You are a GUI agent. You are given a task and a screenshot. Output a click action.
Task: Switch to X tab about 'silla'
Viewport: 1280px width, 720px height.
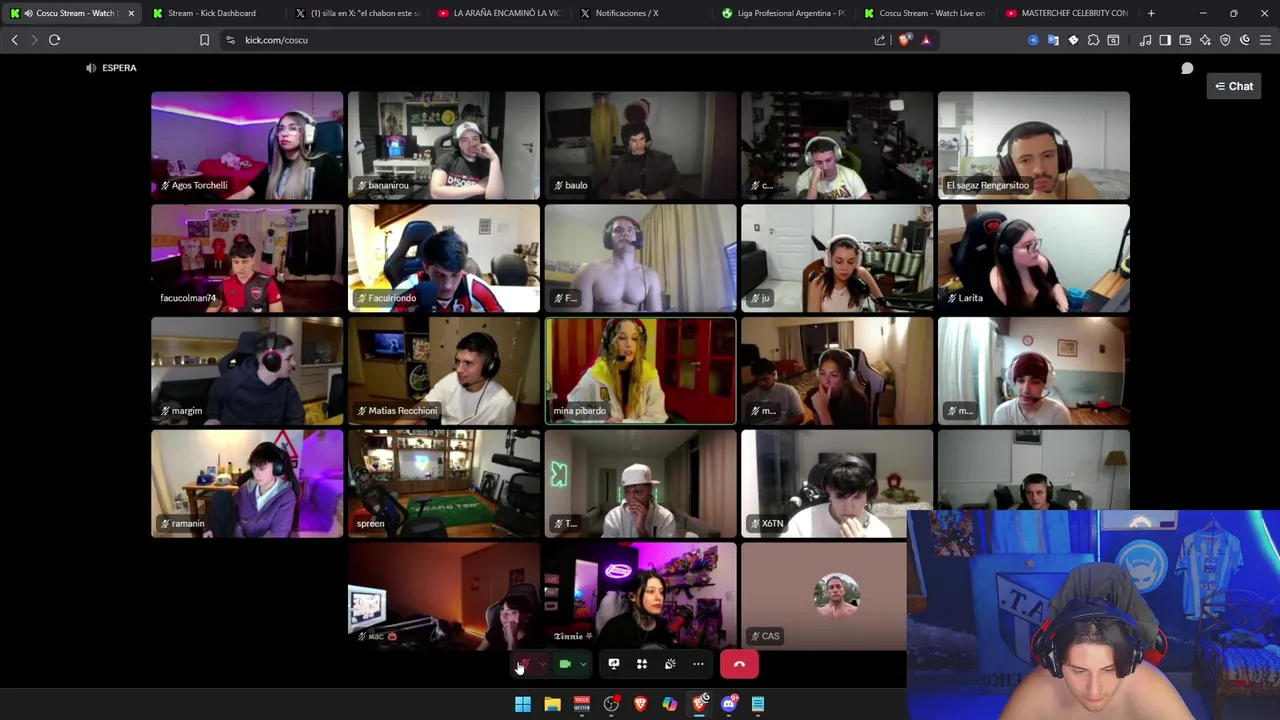click(x=360, y=13)
